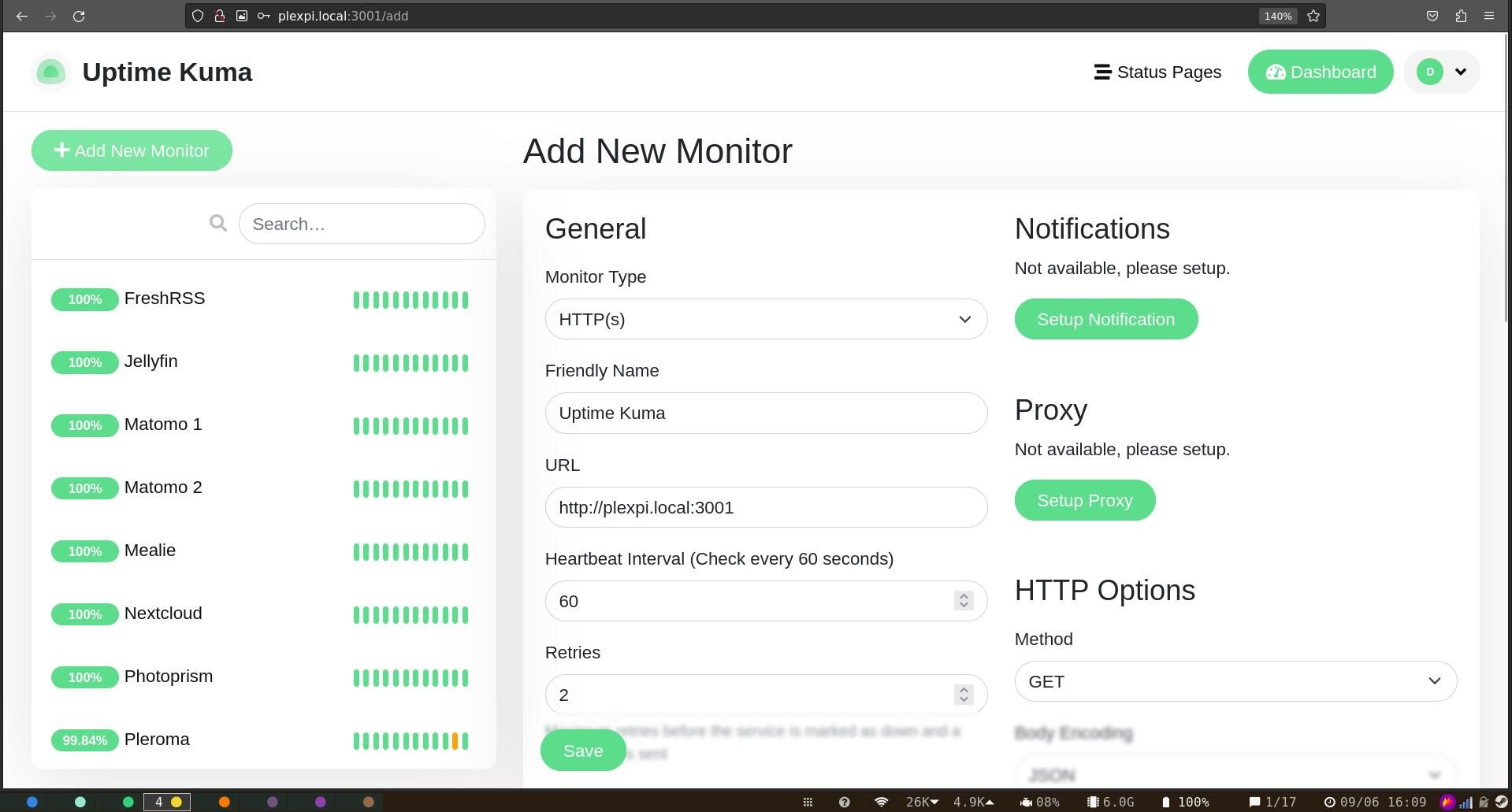
Task: Click the Steam tray icon
Action: pyautogui.click(x=1502, y=802)
